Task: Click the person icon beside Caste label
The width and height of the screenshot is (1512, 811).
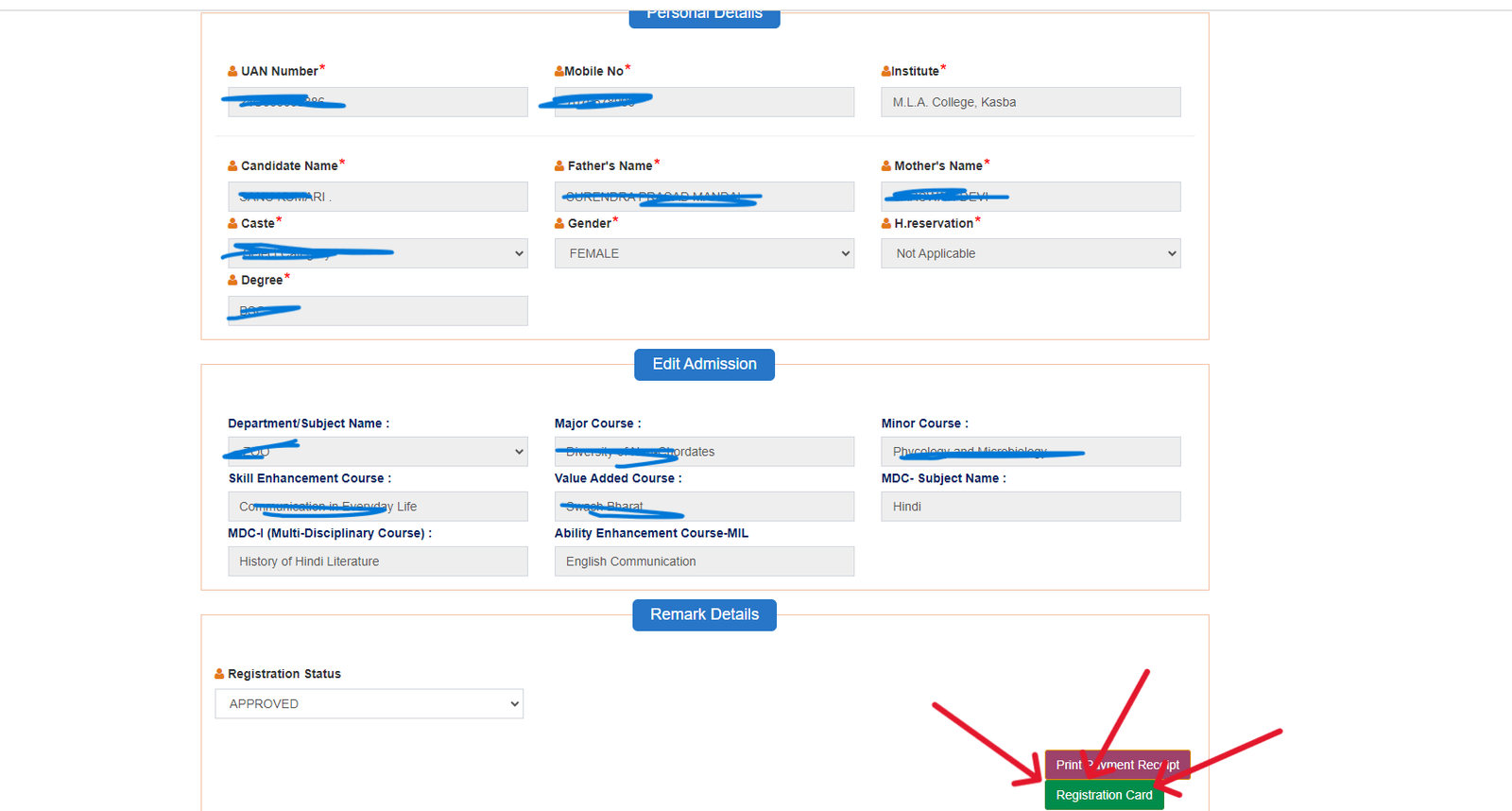Action: (x=232, y=223)
